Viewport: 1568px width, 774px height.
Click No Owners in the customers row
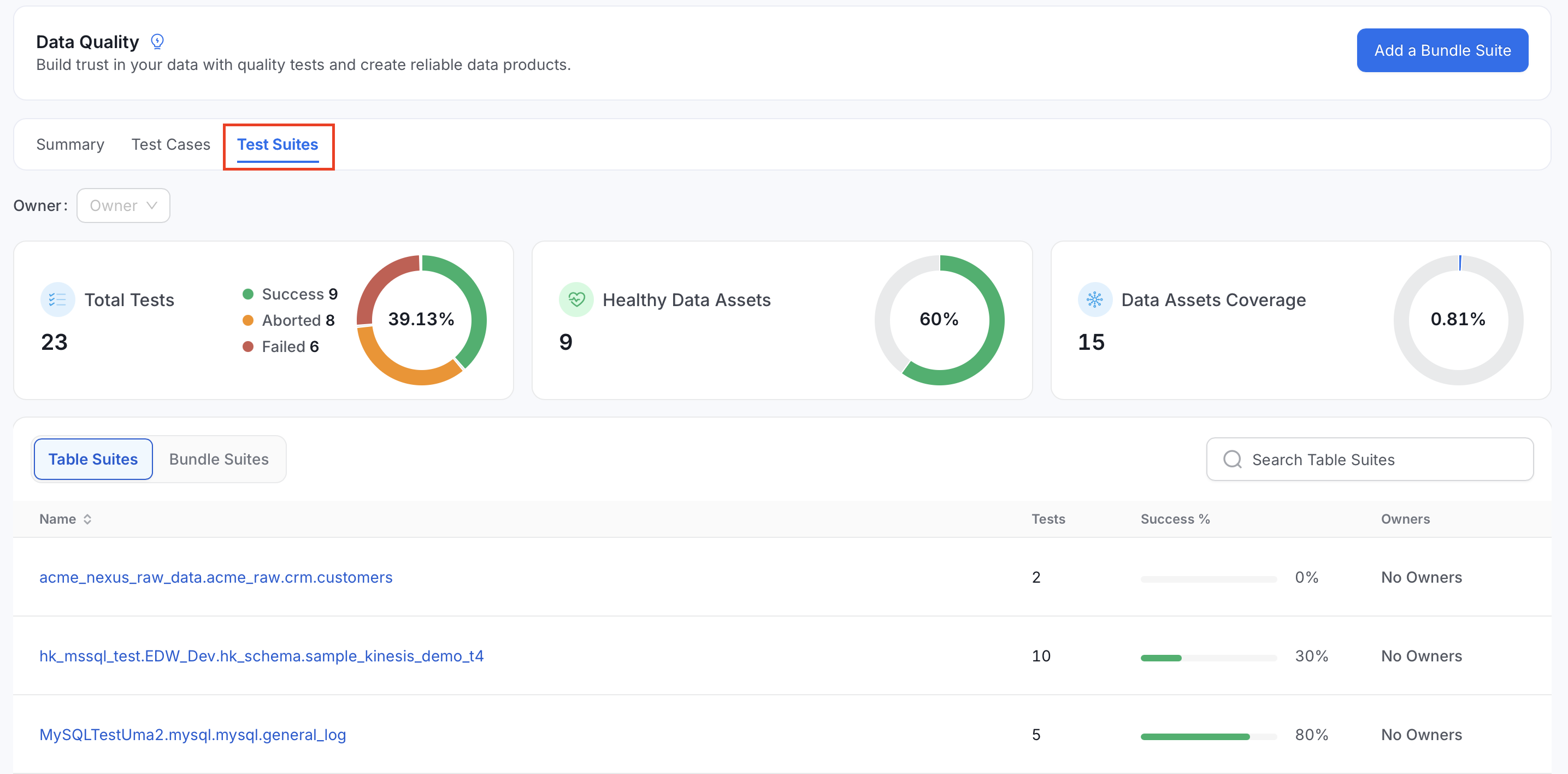point(1421,577)
